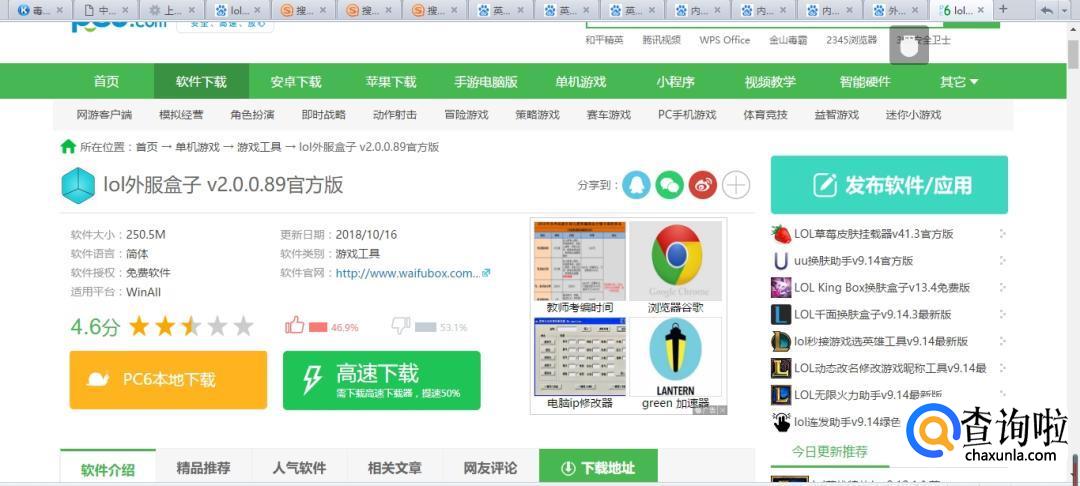Click PC6本地下载 orange button

pyautogui.click(x=168, y=380)
